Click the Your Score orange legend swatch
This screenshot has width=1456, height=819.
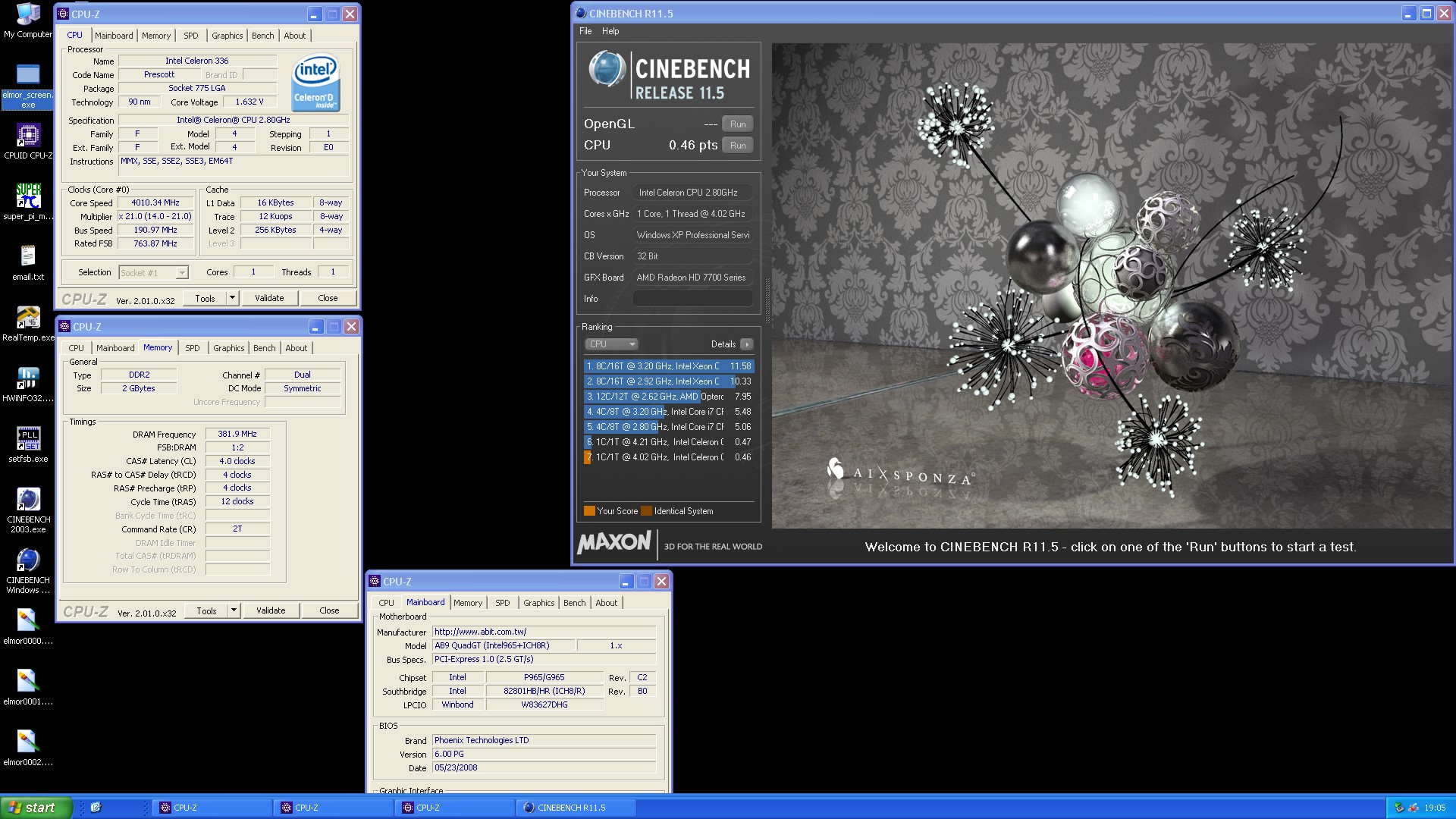(589, 511)
